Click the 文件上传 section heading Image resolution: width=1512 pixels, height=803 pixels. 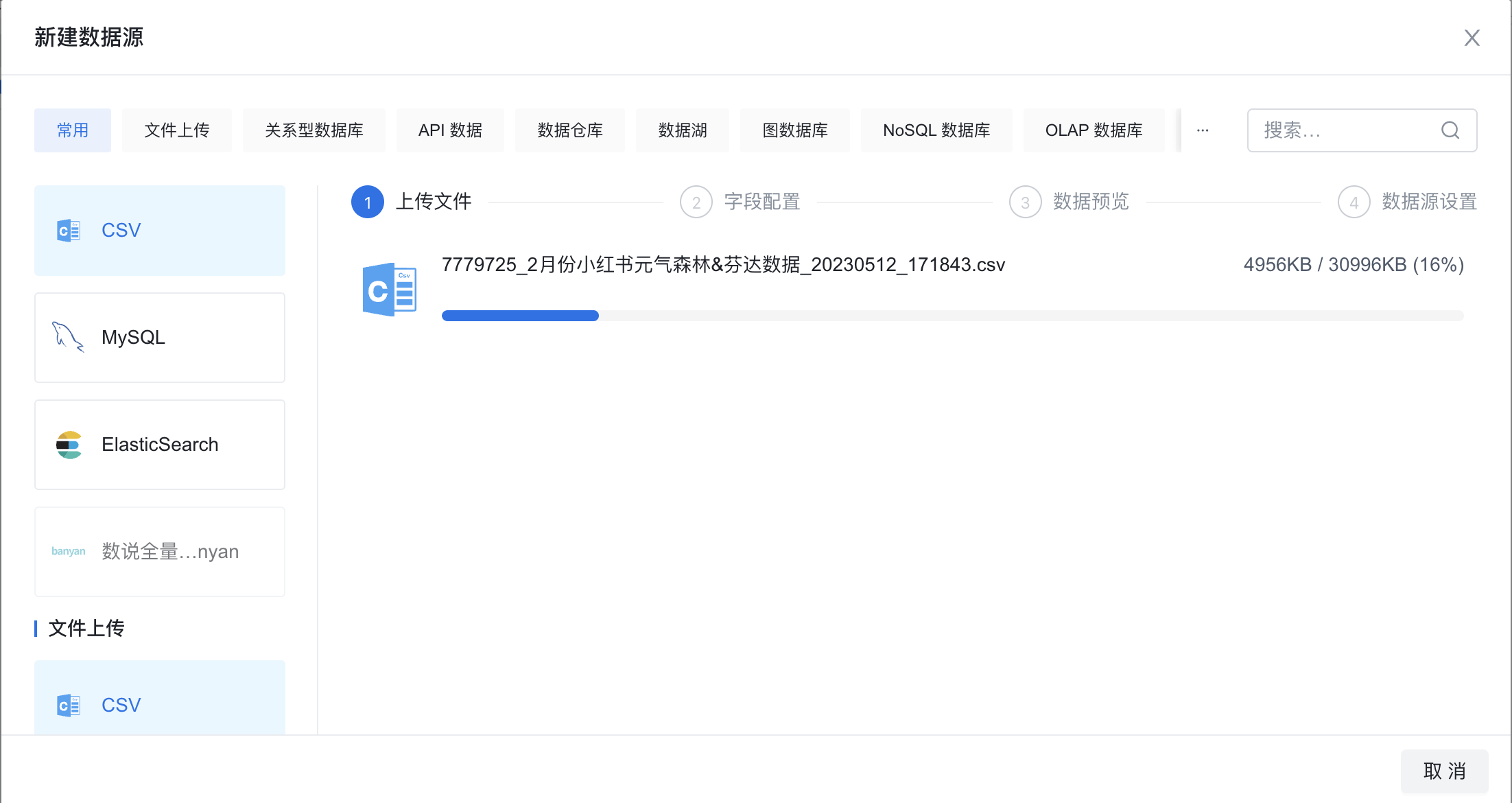(x=86, y=628)
